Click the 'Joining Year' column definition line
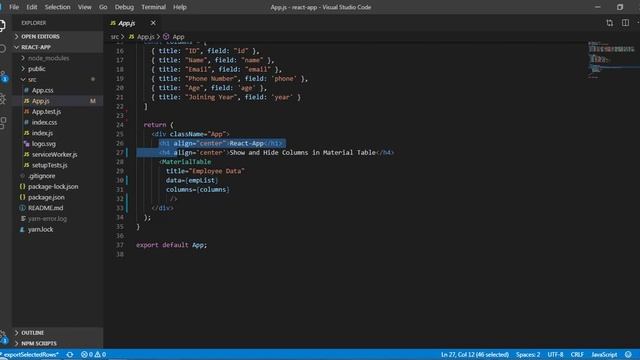 click(226, 97)
